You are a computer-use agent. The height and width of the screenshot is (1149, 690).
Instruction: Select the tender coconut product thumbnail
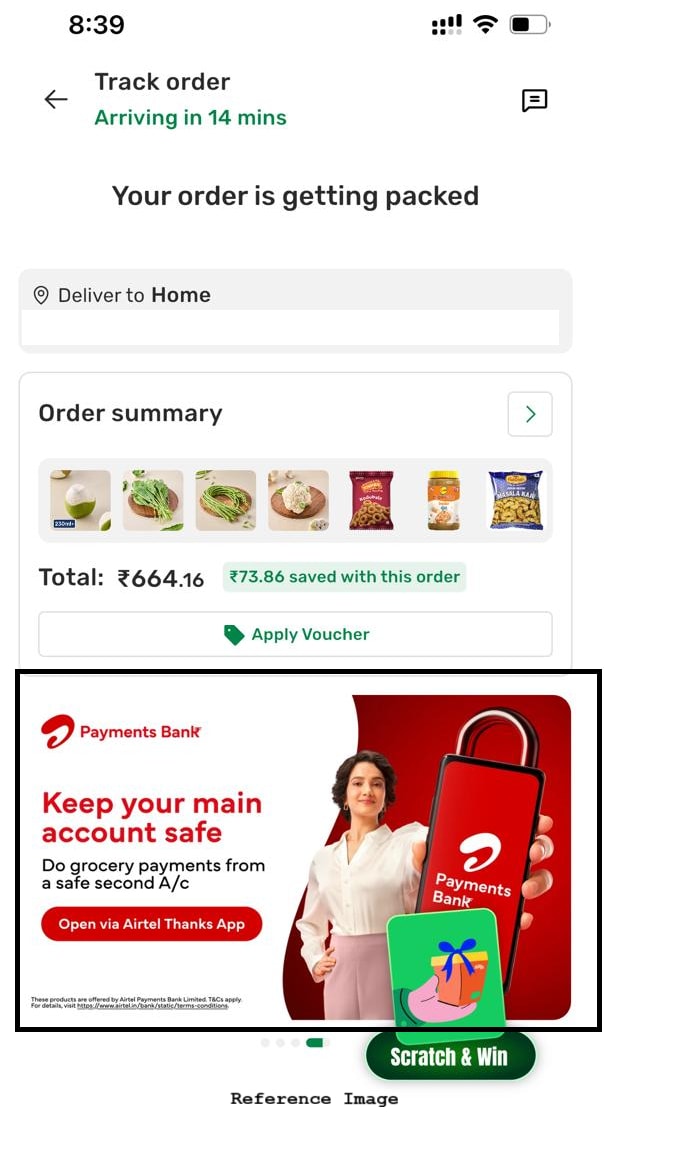click(x=80, y=500)
